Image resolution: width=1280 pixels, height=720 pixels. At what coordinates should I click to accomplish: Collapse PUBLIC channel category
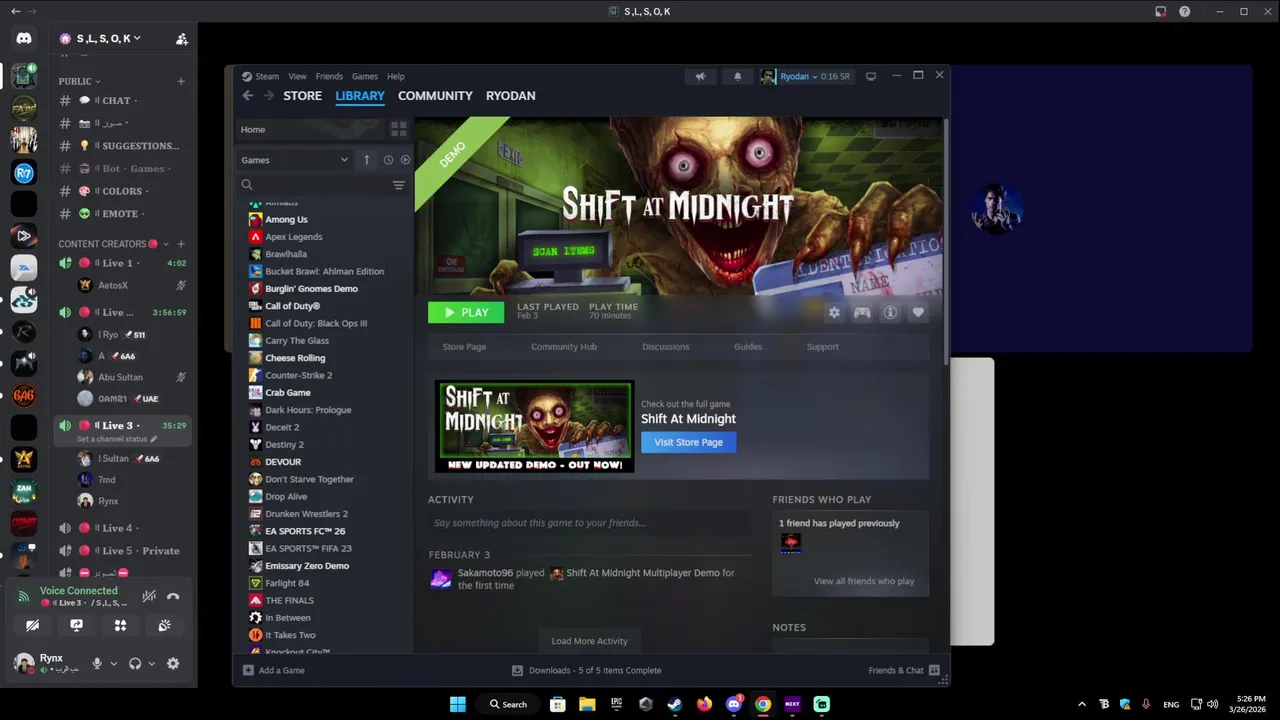tap(79, 81)
